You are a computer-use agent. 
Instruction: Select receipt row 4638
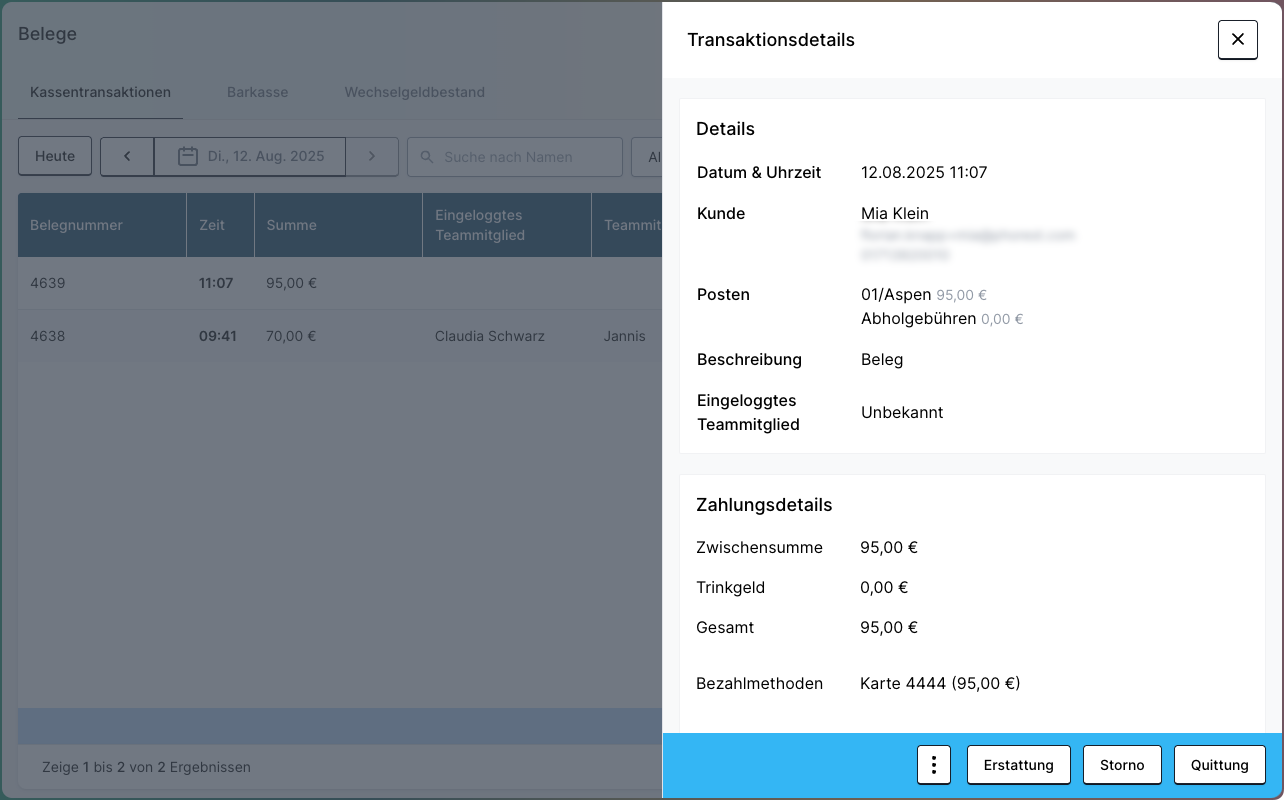pyautogui.click(x=340, y=336)
